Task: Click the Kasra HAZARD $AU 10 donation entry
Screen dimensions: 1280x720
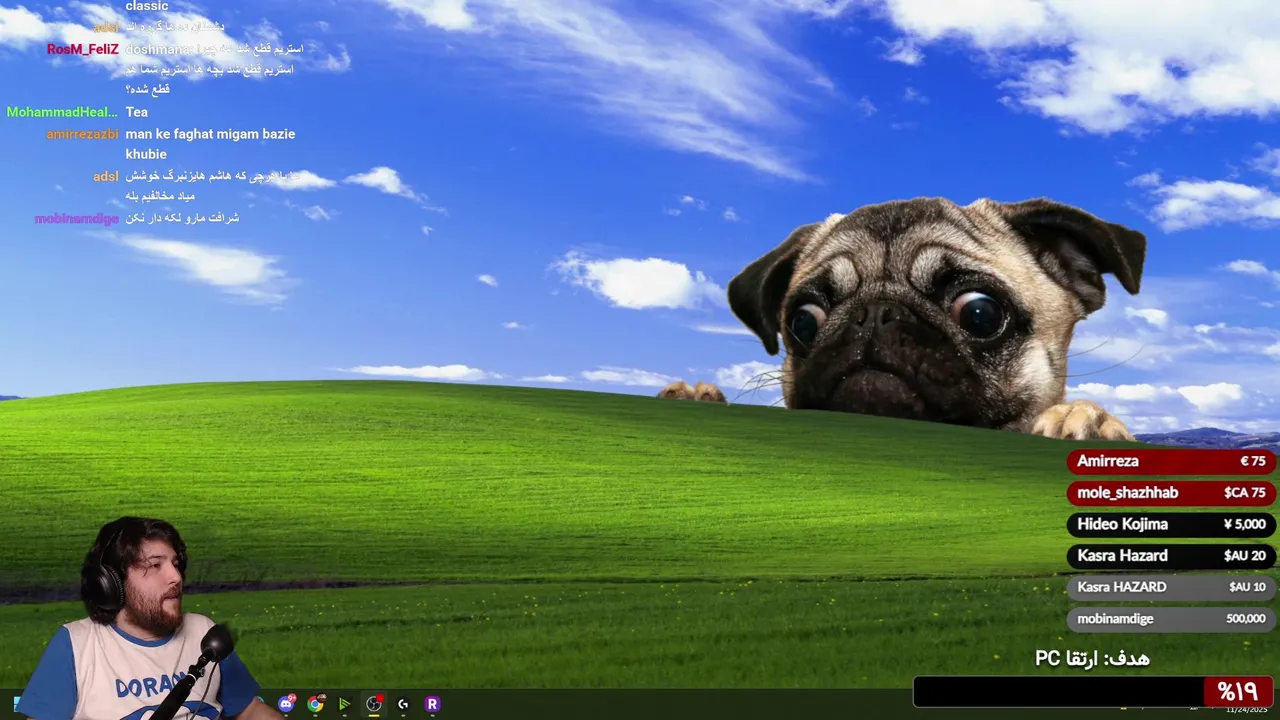Action: pyautogui.click(x=1171, y=587)
